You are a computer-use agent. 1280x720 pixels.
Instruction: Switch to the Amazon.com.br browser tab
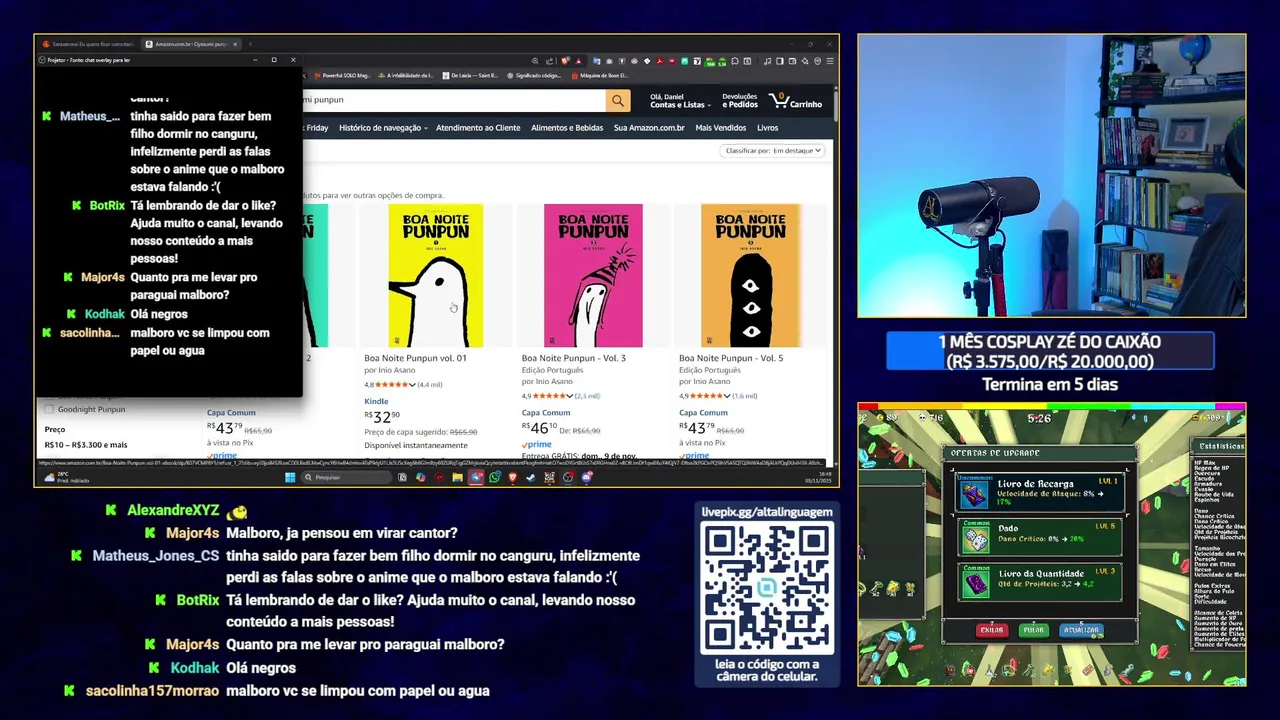click(192, 44)
